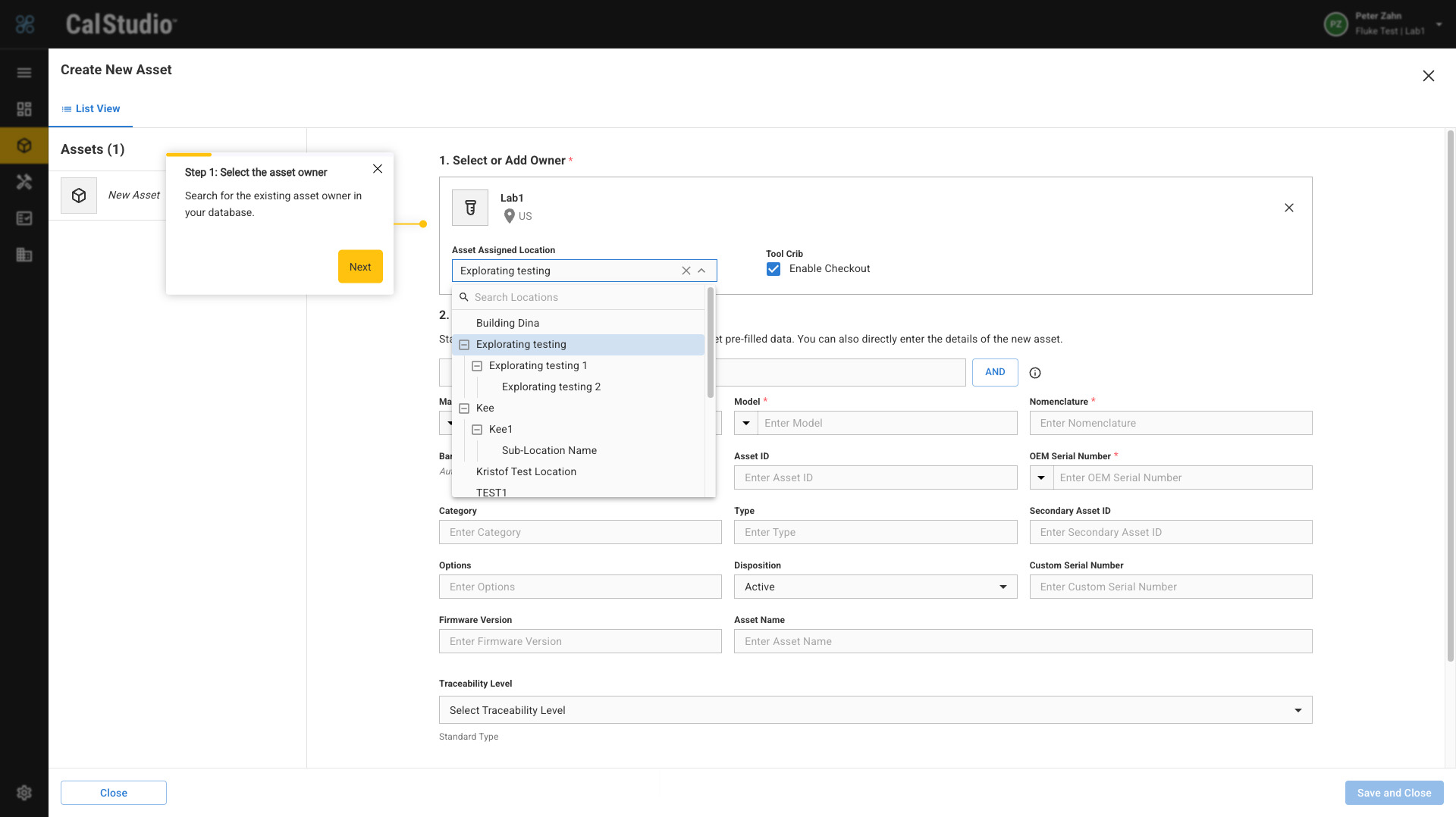Remove the Lab1 owner with X
The width and height of the screenshot is (1456, 817).
pos(1289,208)
